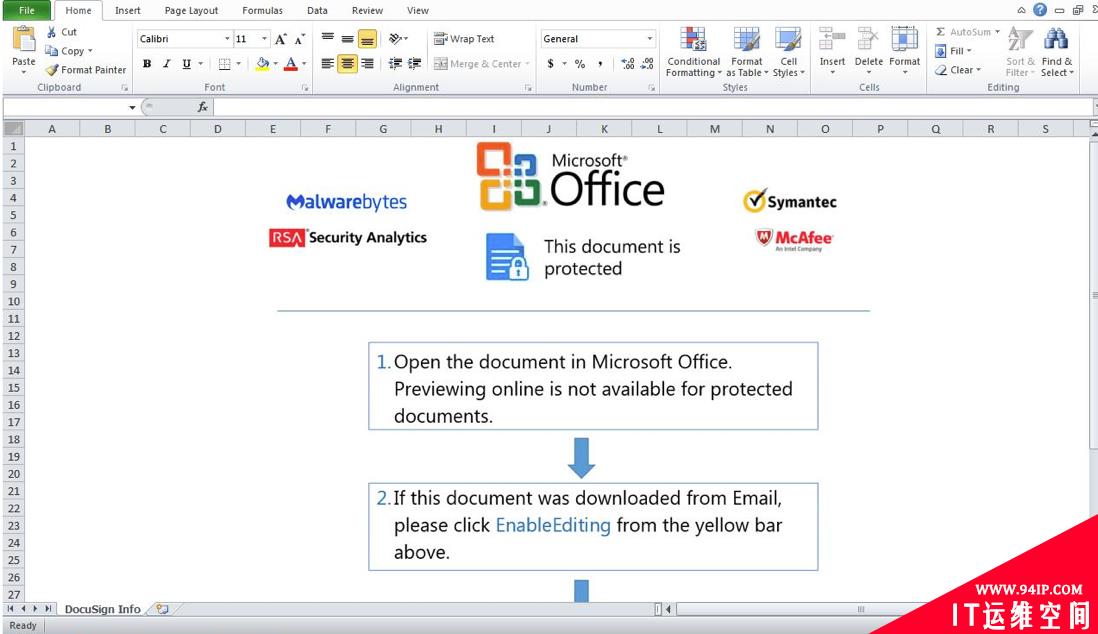Toggle Middle Align in Alignment group
The height and width of the screenshot is (634, 1098).
(347, 39)
